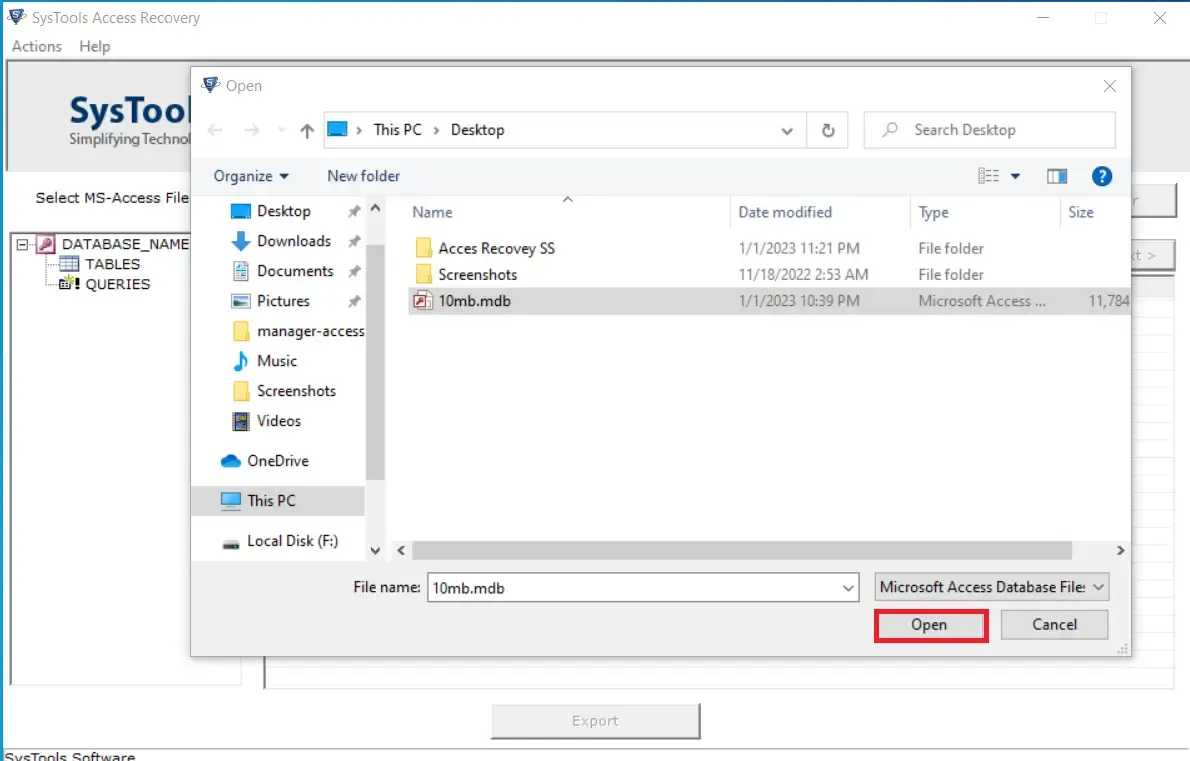The width and height of the screenshot is (1190, 761).
Task: Click horizontal scrollbar right arrow in file list
Action: tap(1120, 551)
